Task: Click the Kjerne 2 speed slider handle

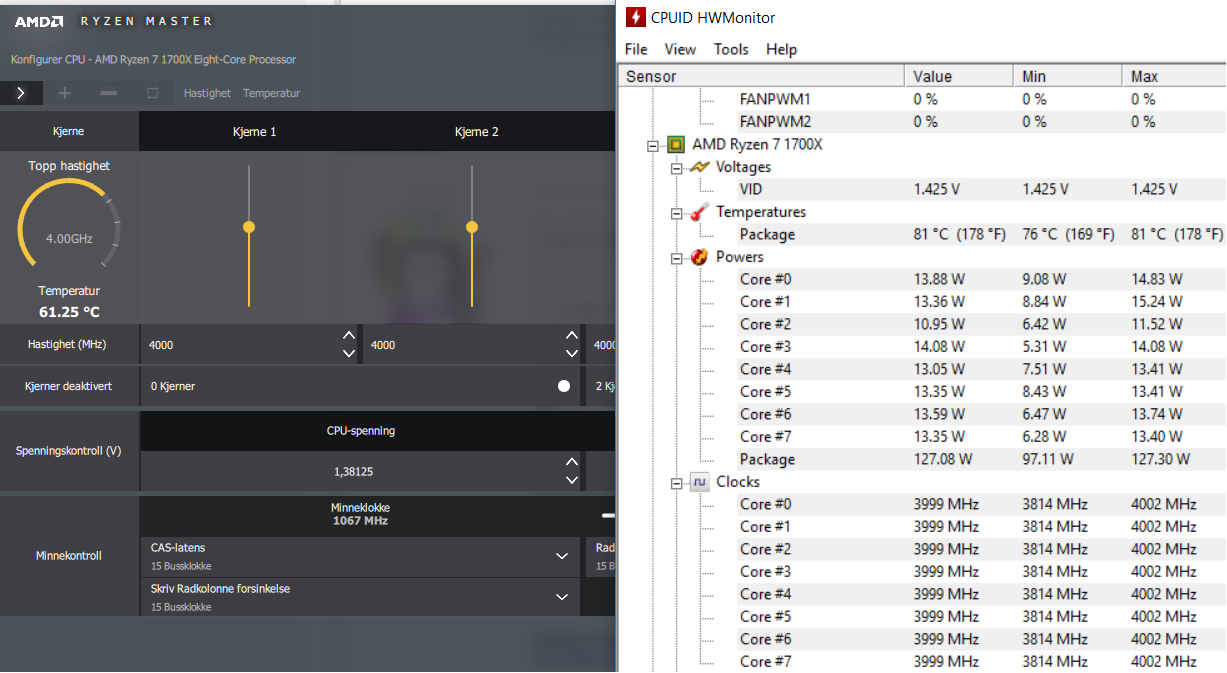Action: pos(472,227)
